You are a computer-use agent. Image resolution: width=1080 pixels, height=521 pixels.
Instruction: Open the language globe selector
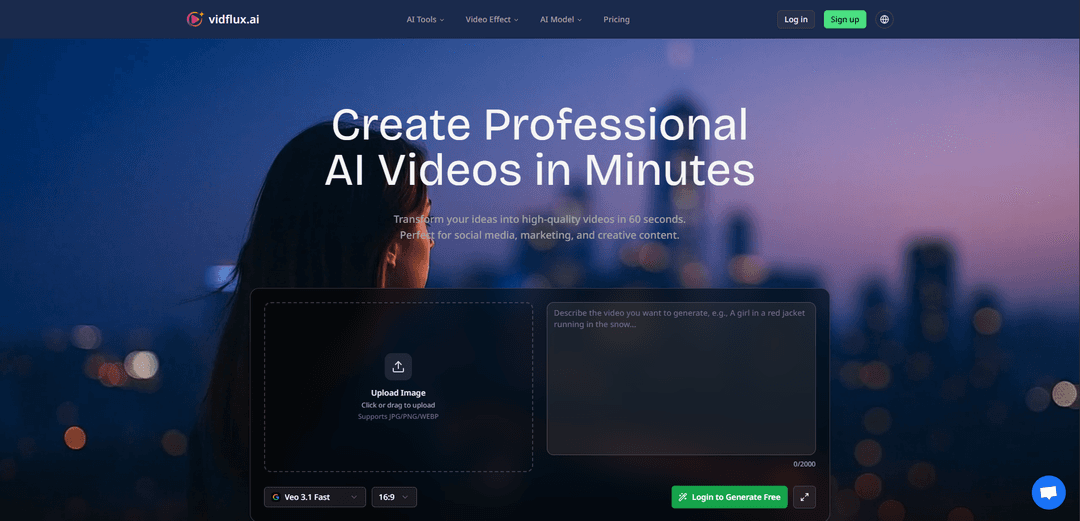click(x=884, y=19)
